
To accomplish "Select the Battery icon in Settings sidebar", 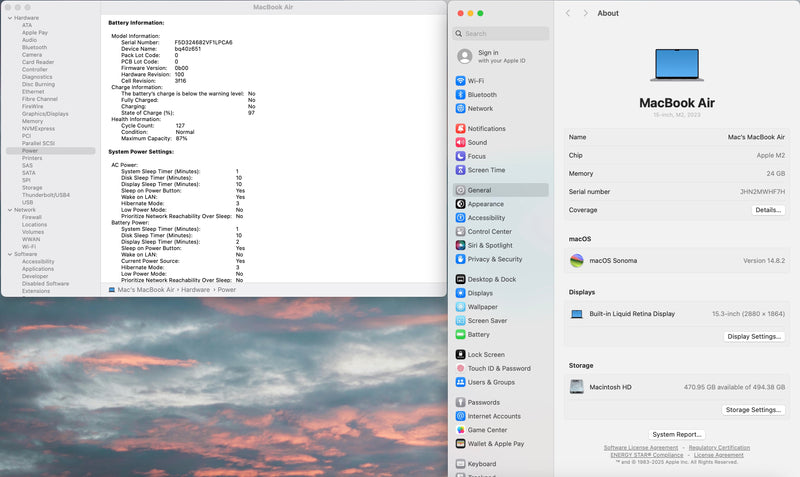I will pyautogui.click(x=460, y=334).
